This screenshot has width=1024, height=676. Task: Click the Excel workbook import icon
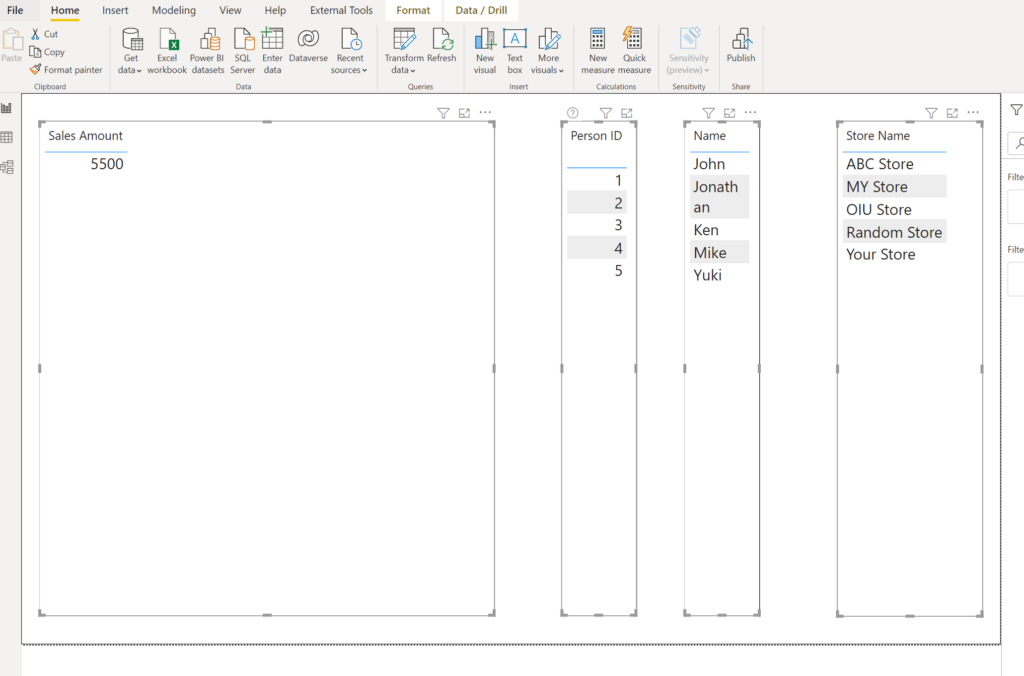tap(167, 47)
